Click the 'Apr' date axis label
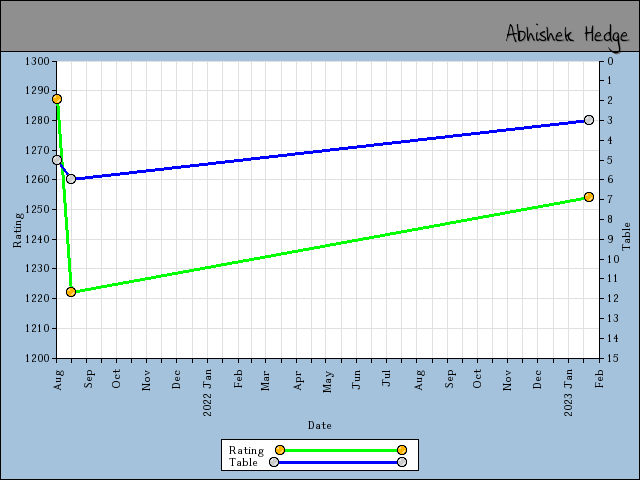Viewport: 640px width, 480px height. coord(298,380)
